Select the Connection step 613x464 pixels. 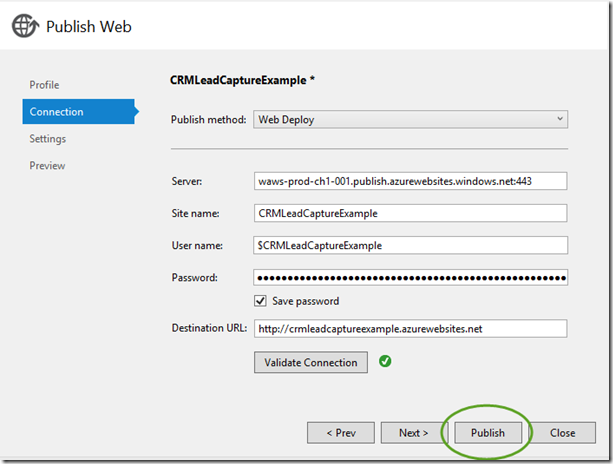79,111
